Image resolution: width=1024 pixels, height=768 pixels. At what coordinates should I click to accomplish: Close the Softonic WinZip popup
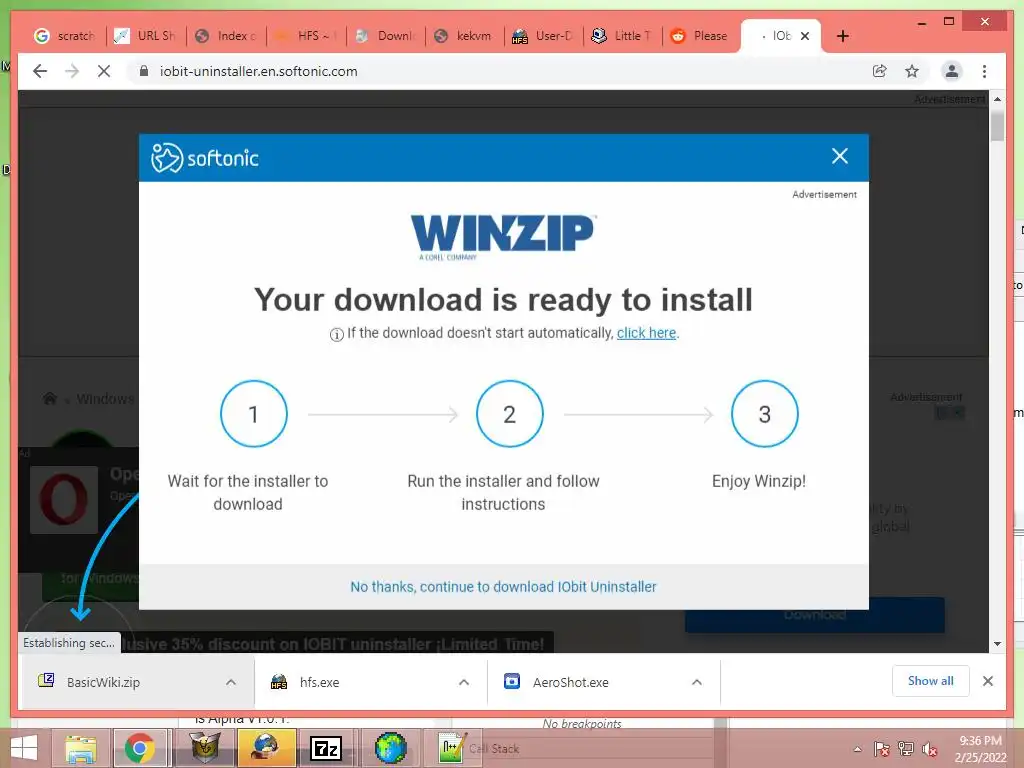click(x=840, y=156)
